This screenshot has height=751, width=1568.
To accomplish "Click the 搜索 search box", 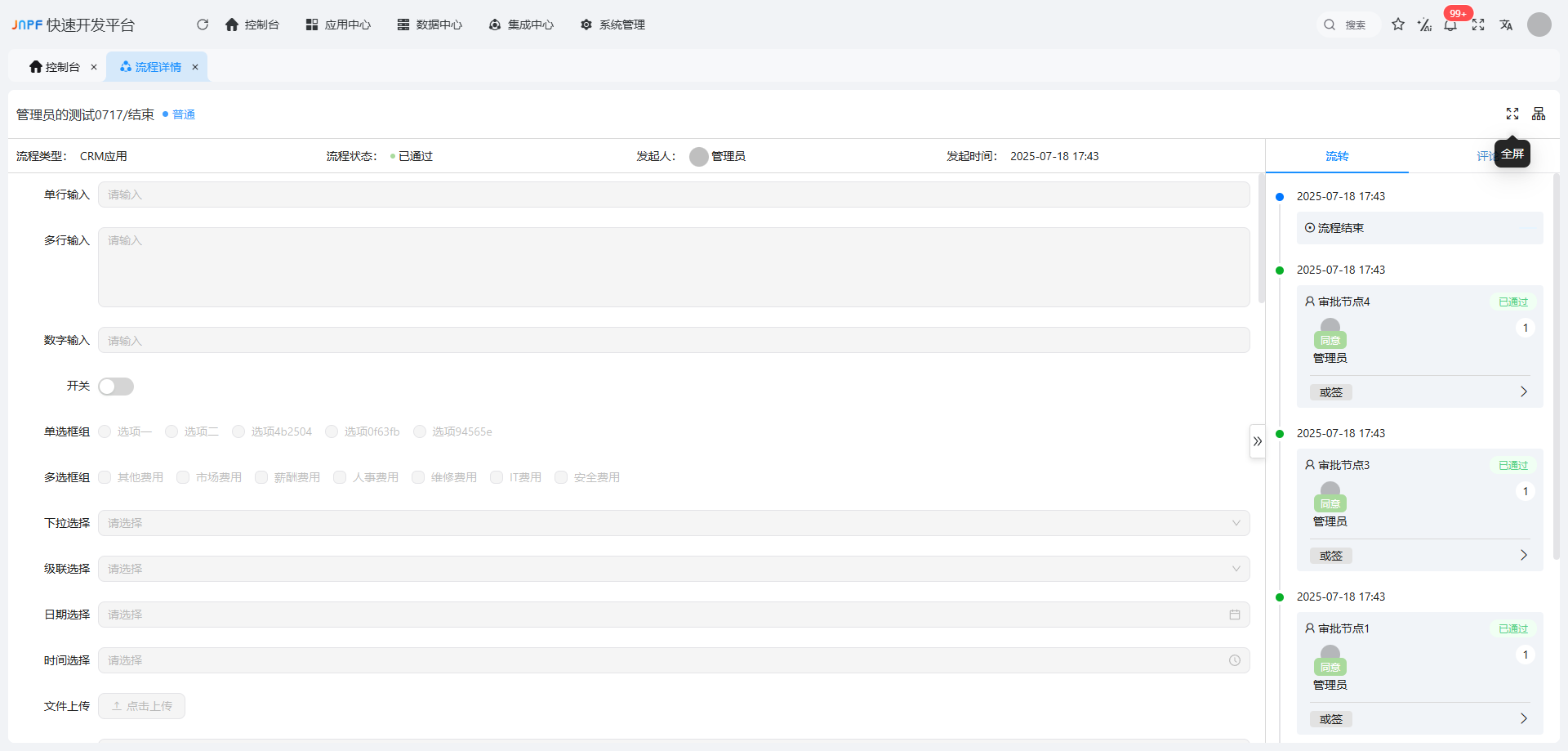I will pos(1347,25).
